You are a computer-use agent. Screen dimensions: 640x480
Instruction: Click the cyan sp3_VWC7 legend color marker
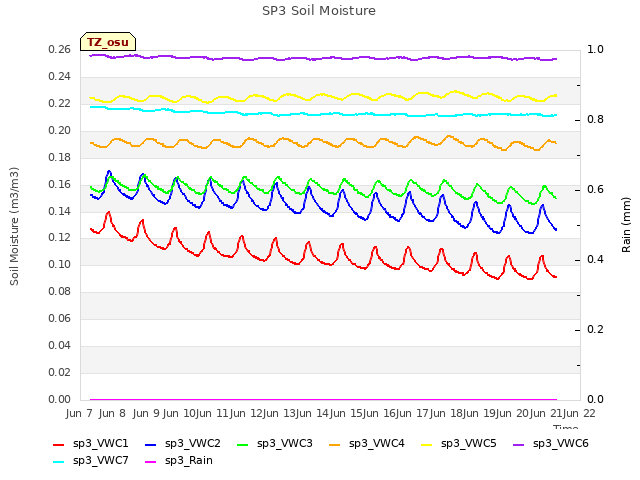click(x=59, y=462)
